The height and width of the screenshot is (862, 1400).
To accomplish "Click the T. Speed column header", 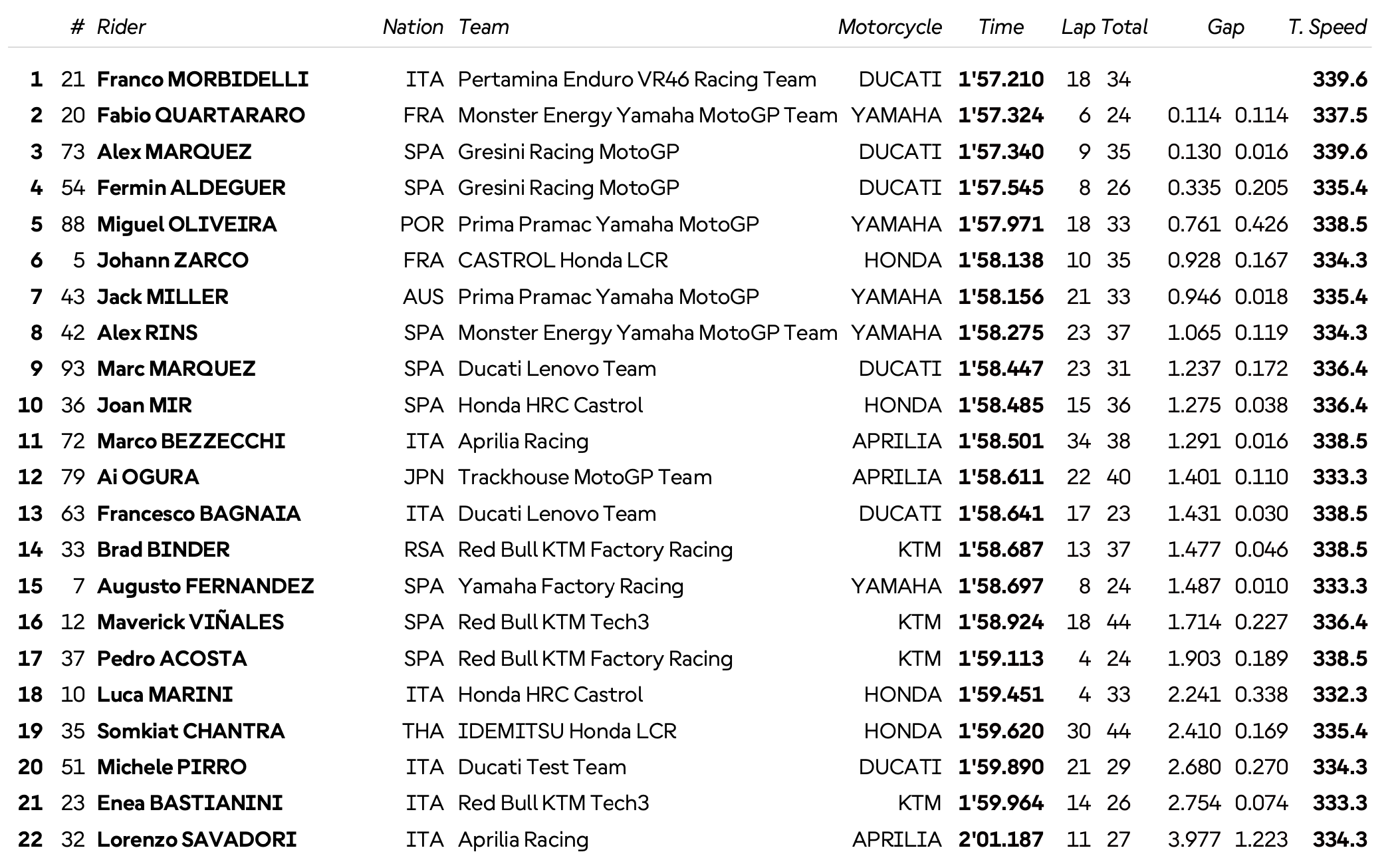I will point(1327,27).
